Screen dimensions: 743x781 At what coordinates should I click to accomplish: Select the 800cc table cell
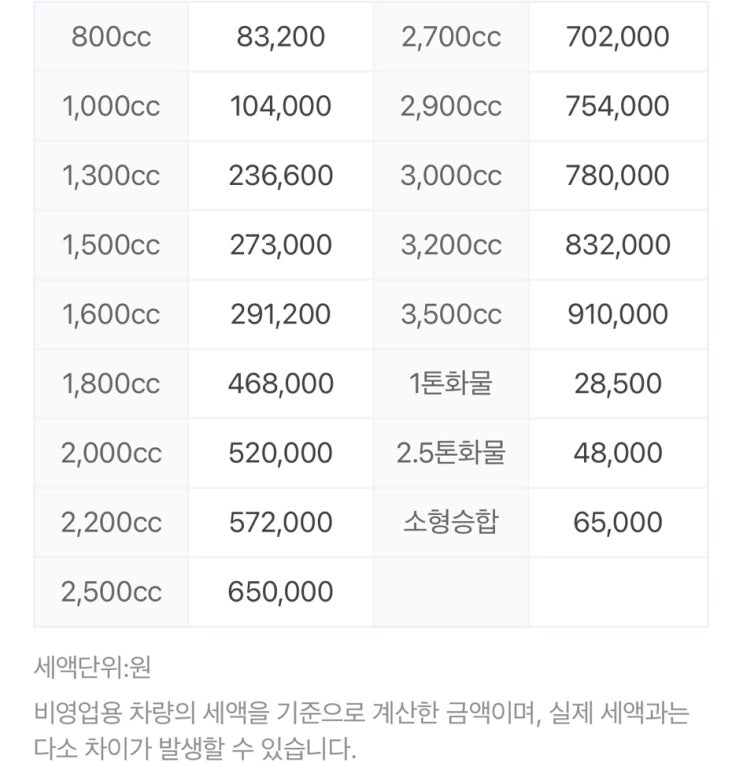click(x=111, y=36)
